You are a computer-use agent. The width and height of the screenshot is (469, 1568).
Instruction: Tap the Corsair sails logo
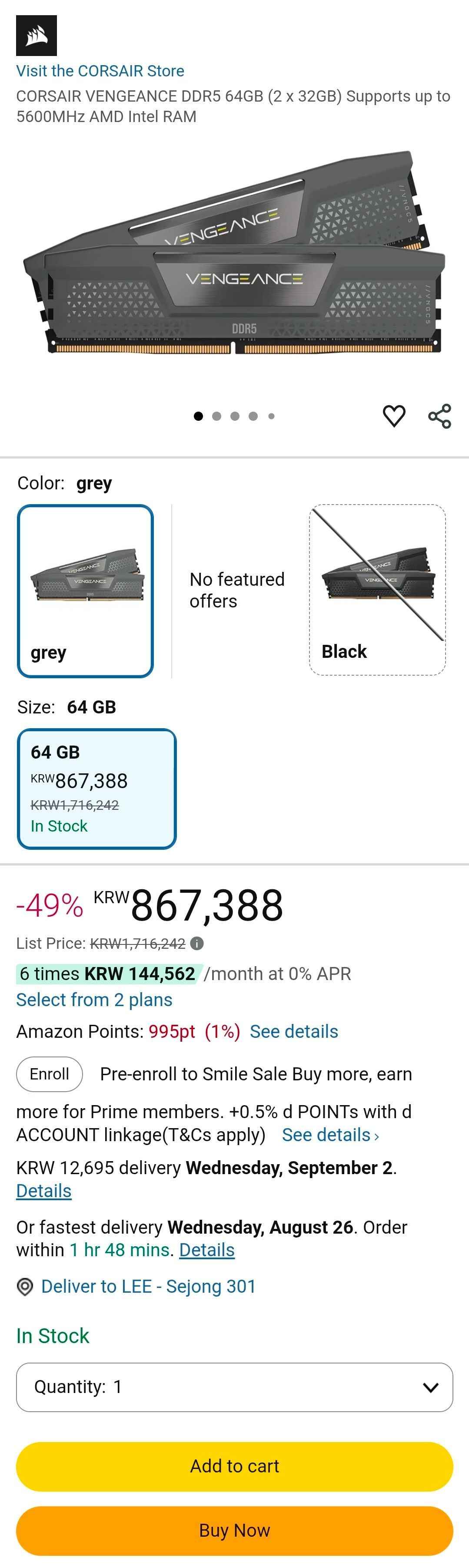click(x=37, y=36)
